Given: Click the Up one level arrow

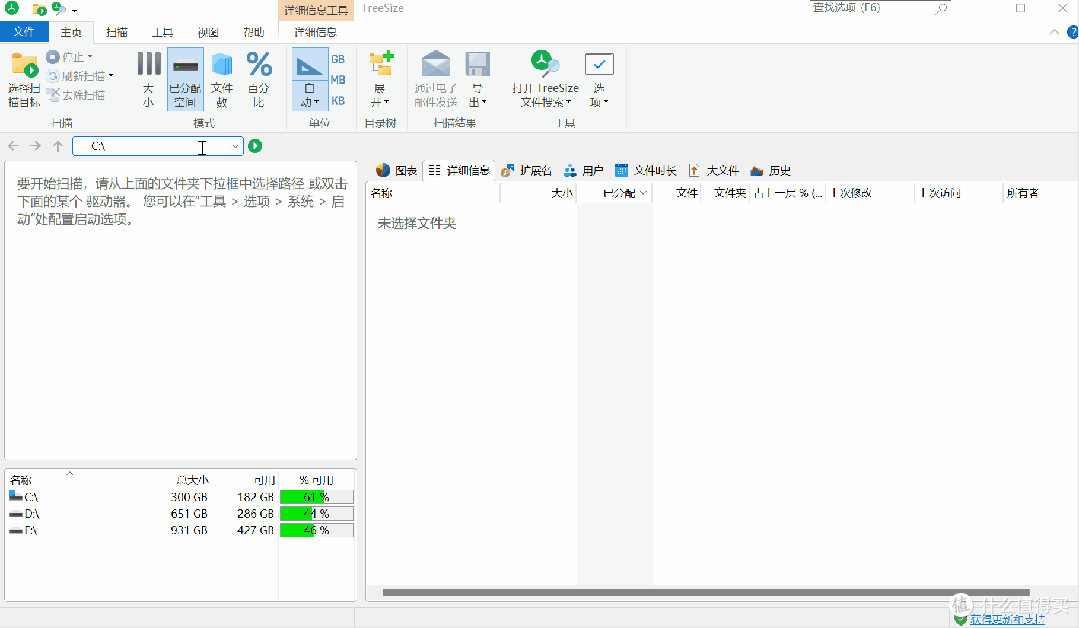Looking at the screenshot, I should point(58,146).
